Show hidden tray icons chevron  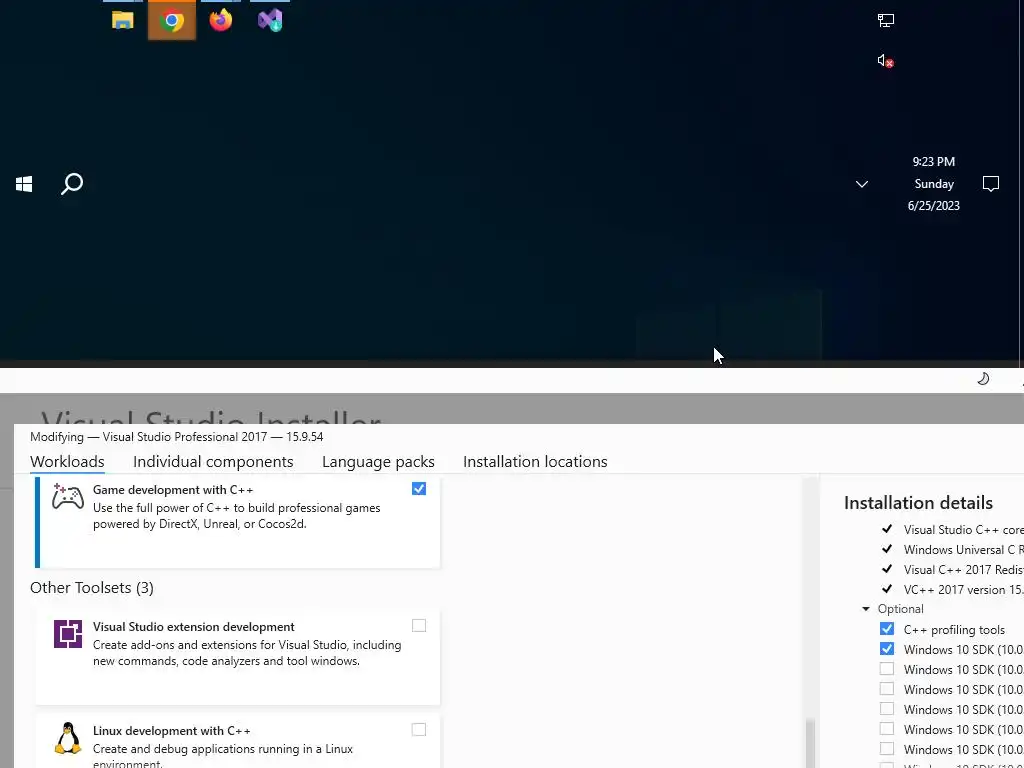(862, 184)
